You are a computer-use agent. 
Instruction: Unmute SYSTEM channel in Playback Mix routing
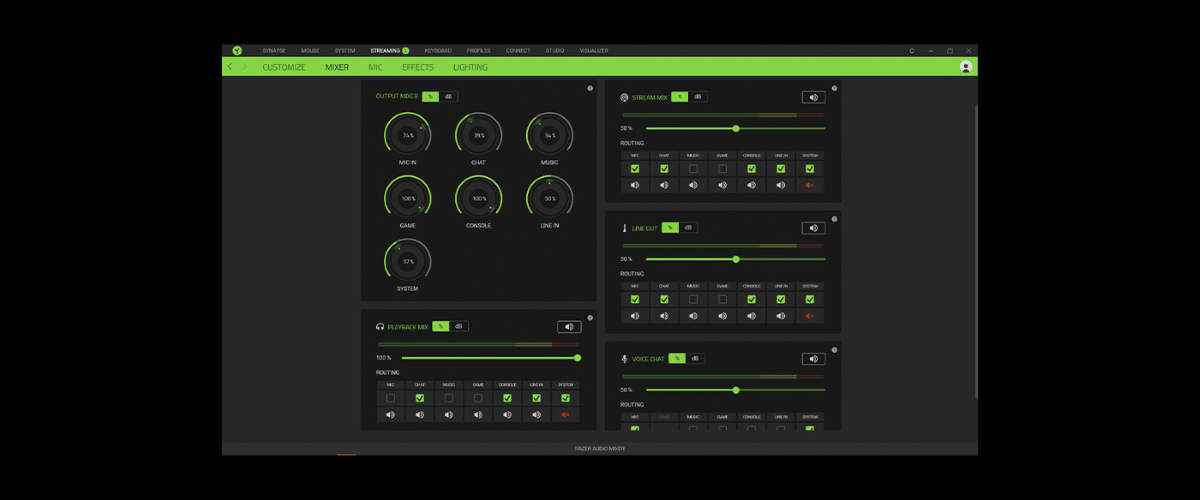click(566, 414)
